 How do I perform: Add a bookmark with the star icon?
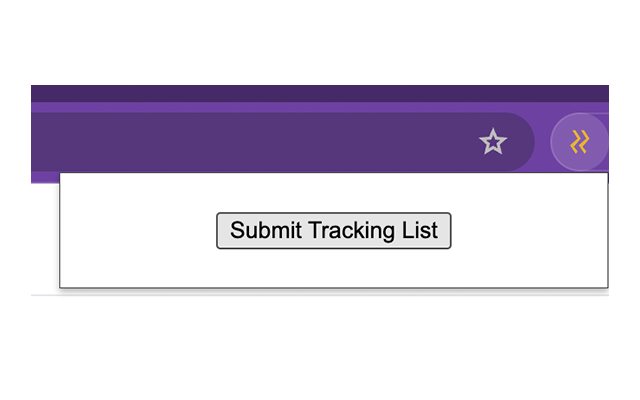click(493, 142)
